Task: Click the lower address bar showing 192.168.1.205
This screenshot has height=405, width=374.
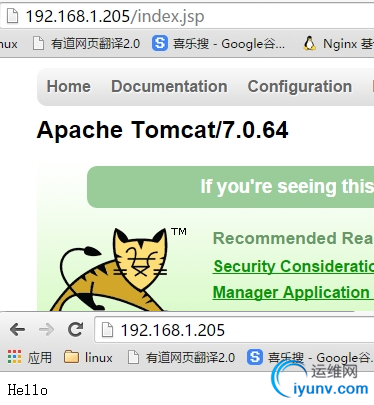Action: [234, 330]
